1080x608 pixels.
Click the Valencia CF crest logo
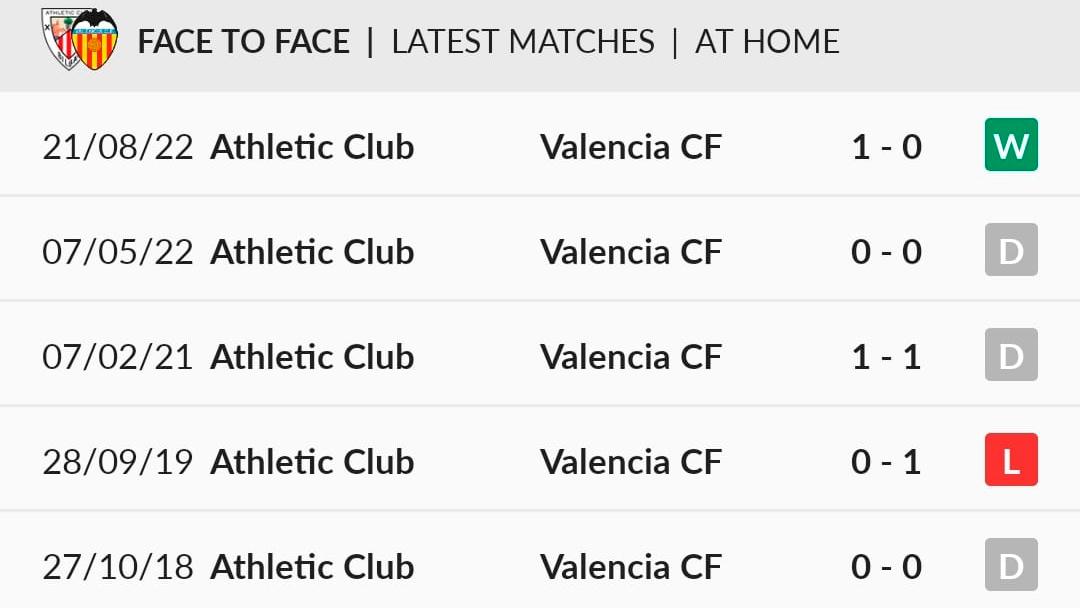tap(95, 40)
